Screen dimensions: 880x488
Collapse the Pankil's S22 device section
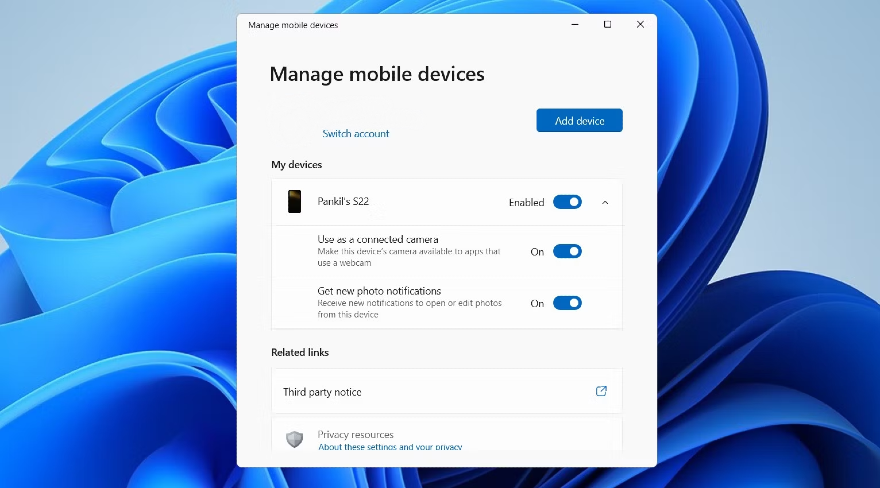coord(605,202)
